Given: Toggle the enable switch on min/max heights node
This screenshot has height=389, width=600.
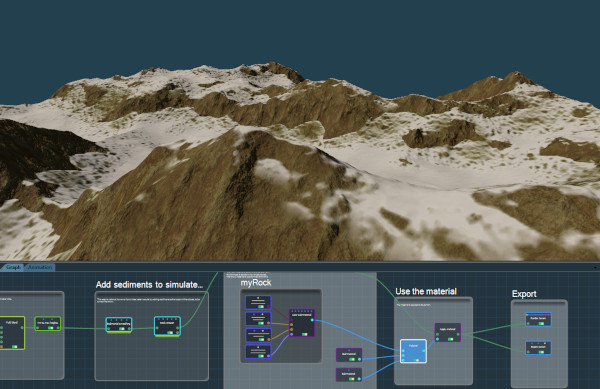Looking at the screenshot, I should pos(51,328).
